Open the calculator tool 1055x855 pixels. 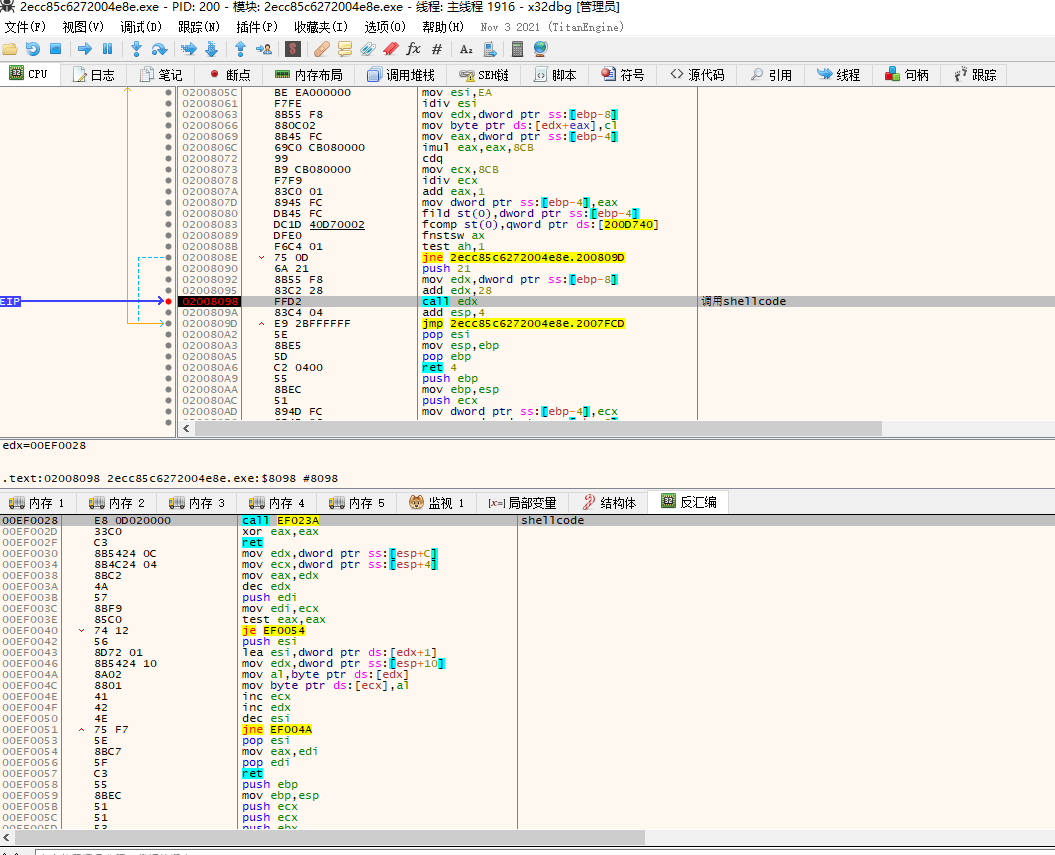[x=517, y=49]
